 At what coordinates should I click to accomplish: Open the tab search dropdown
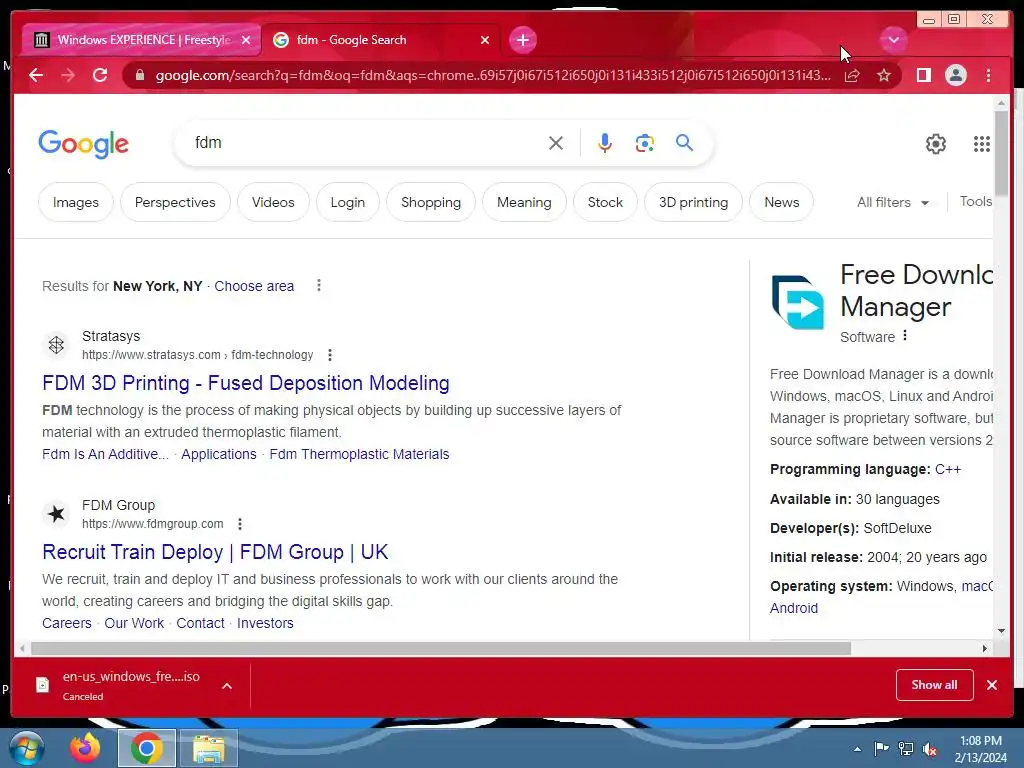point(893,40)
